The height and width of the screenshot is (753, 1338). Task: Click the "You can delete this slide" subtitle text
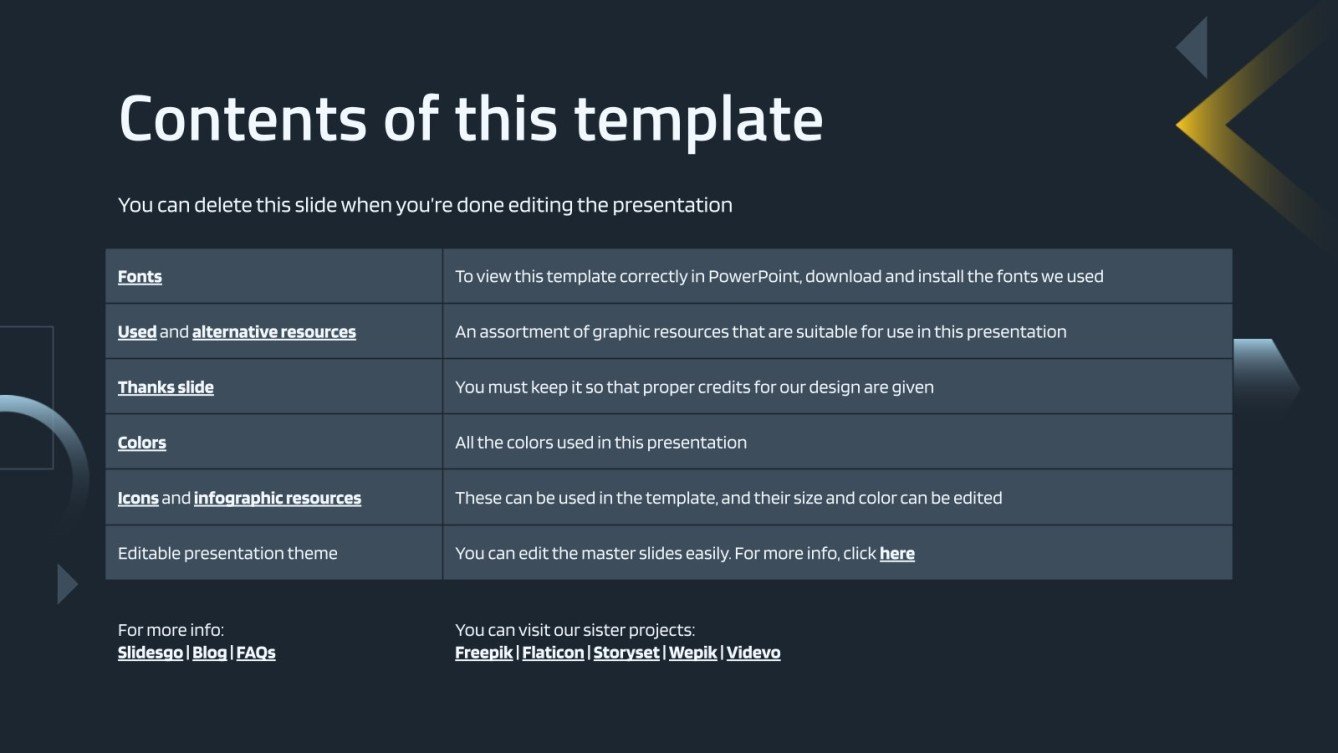[x=425, y=205]
